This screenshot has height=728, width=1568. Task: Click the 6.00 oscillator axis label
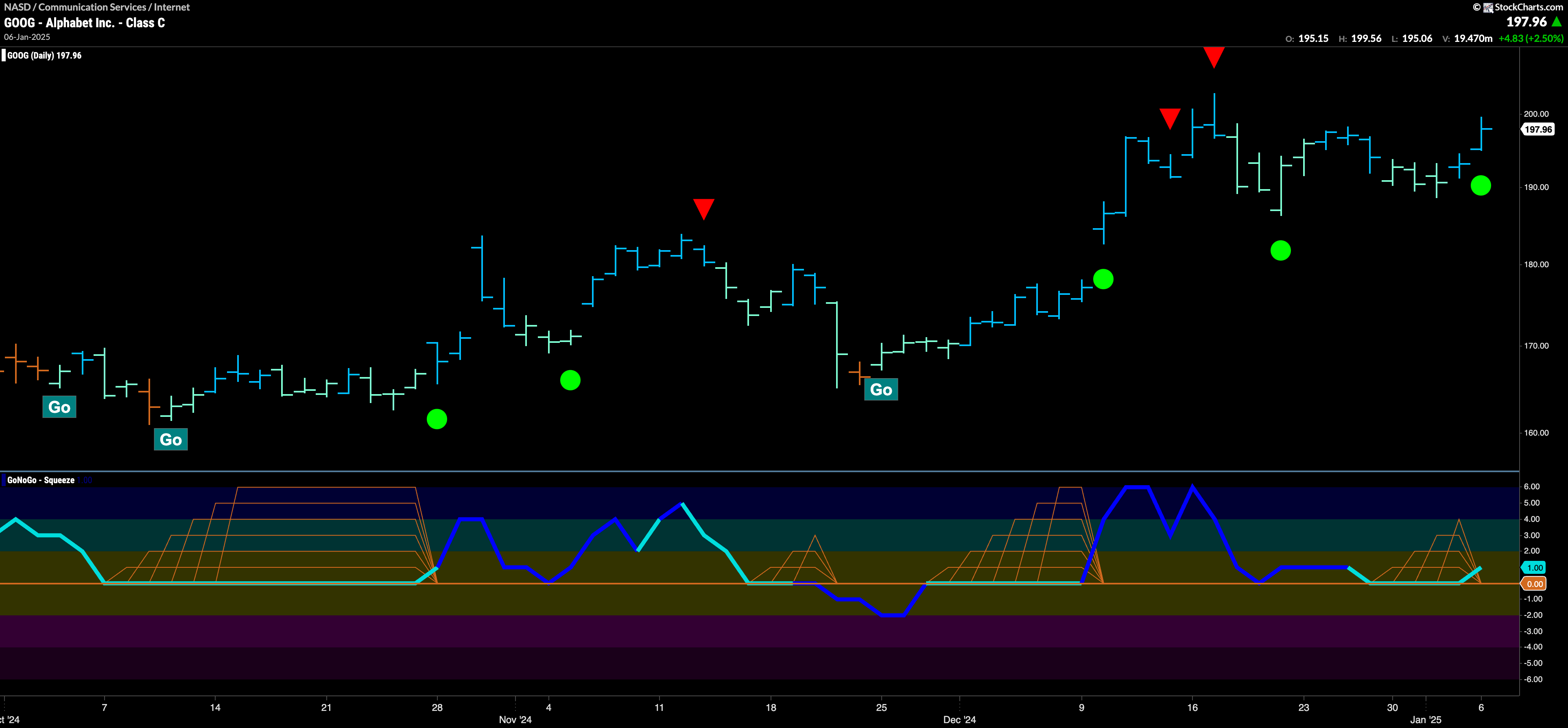(x=1531, y=486)
